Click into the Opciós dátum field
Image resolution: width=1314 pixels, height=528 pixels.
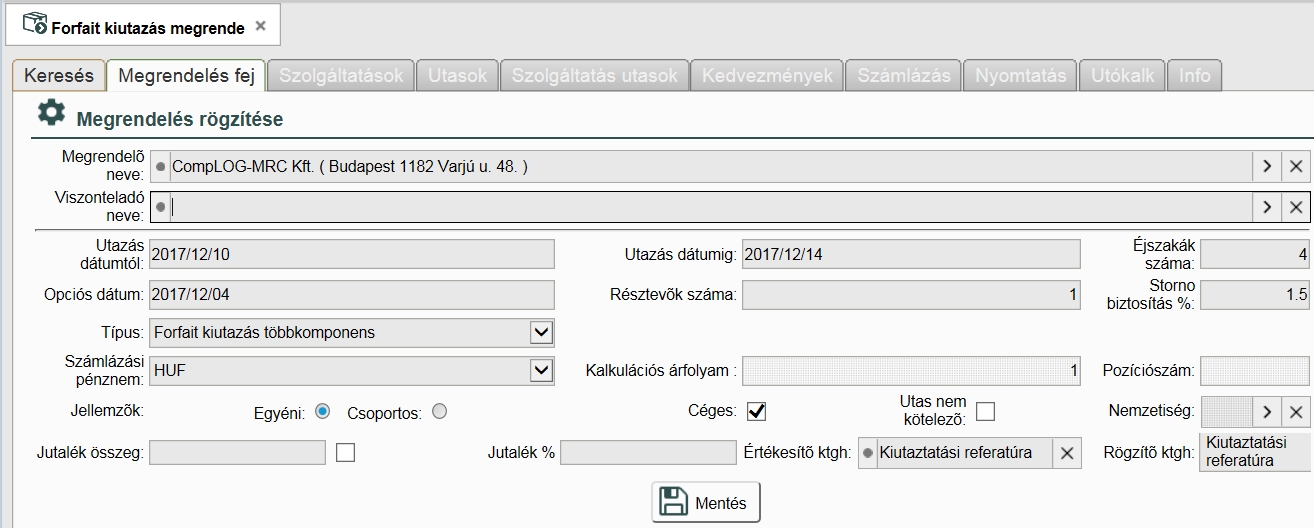click(350, 295)
